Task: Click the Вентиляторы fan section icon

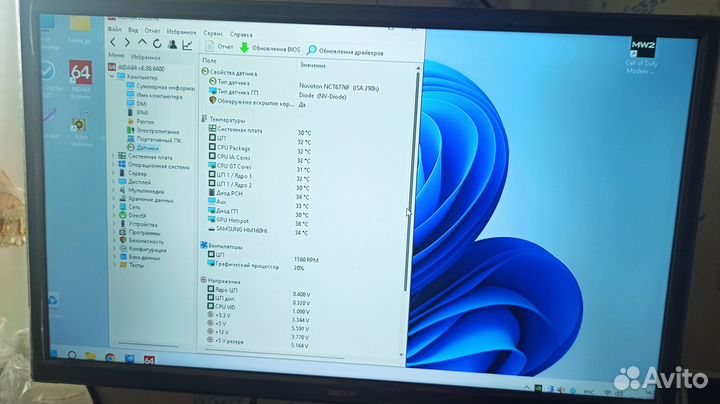Action: point(204,245)
